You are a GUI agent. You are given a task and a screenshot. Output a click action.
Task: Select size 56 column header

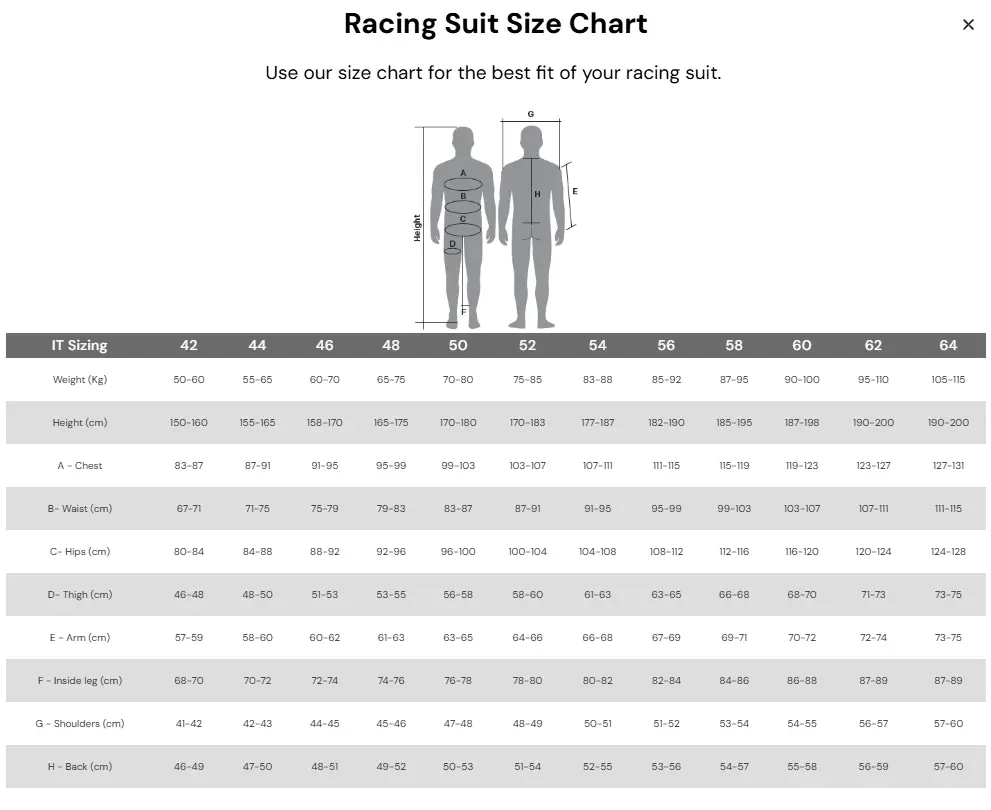(x=666, y=345)
